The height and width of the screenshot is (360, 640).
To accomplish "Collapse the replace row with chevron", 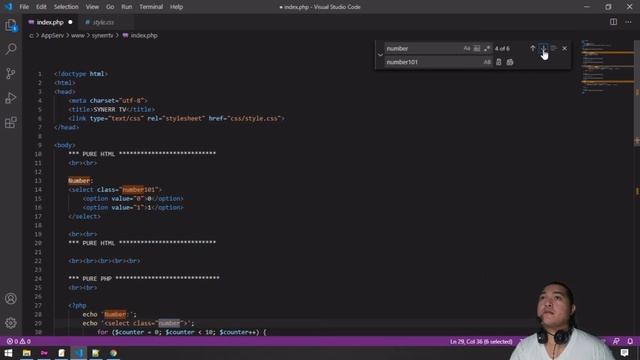I will tap(380, 55).
